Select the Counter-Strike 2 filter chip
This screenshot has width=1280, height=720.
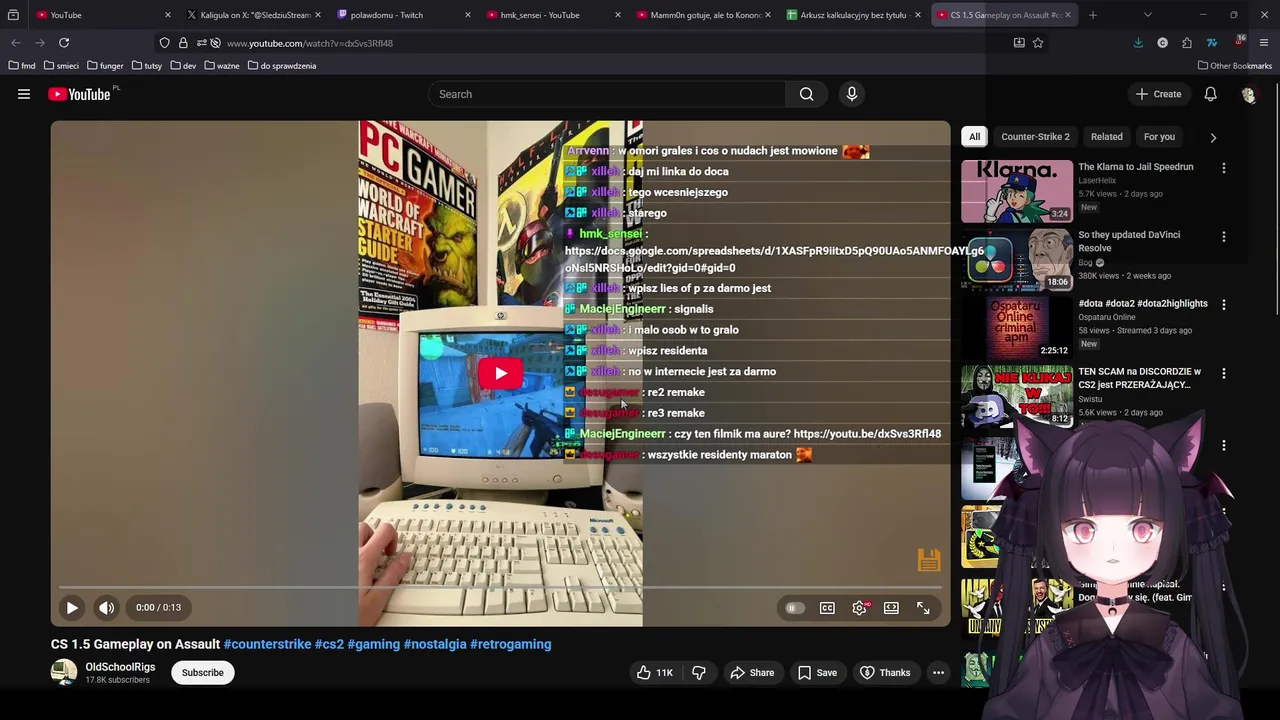pyautogui.click(x=1035, y=137)
